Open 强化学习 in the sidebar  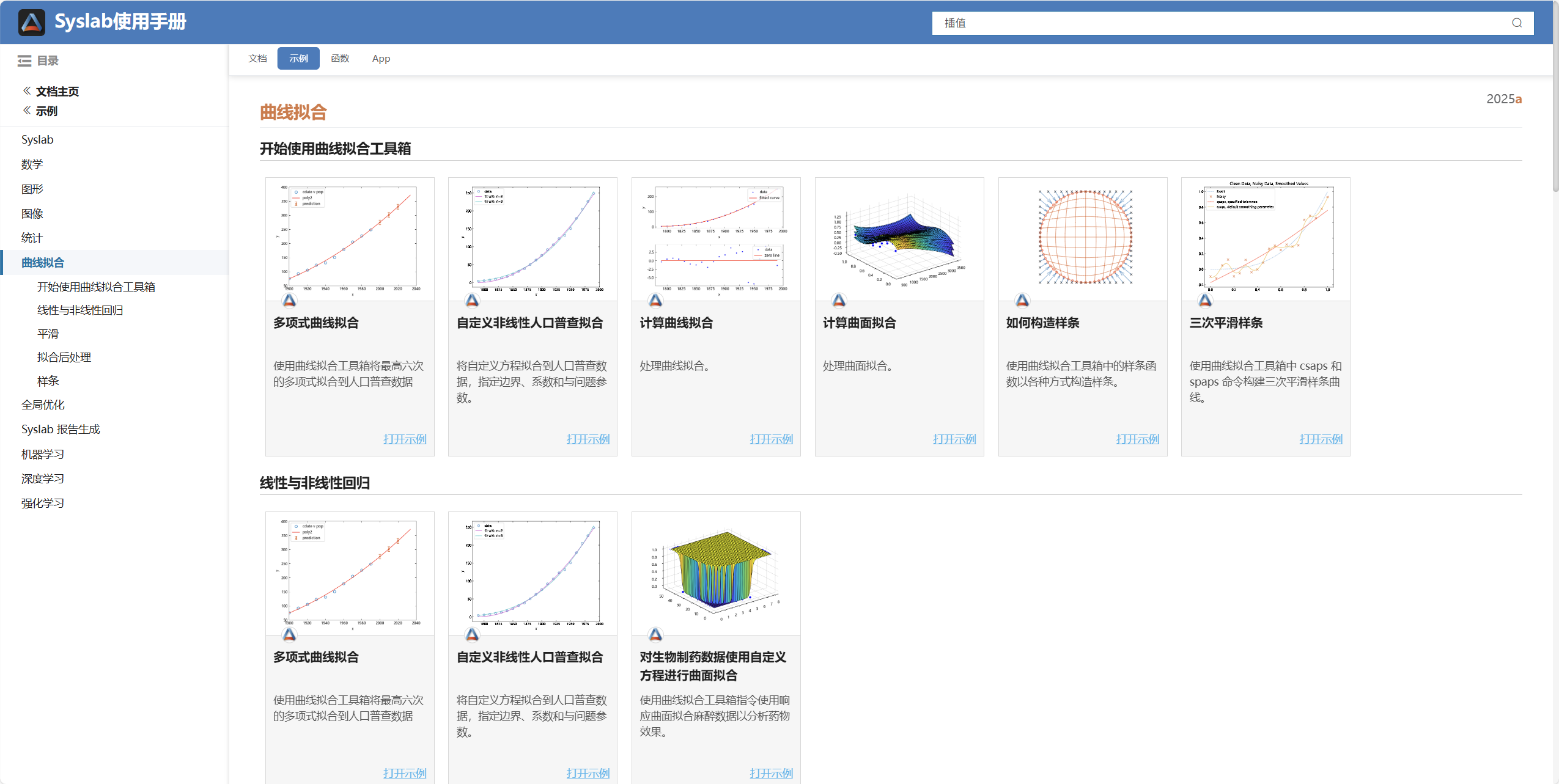point(43,503)
